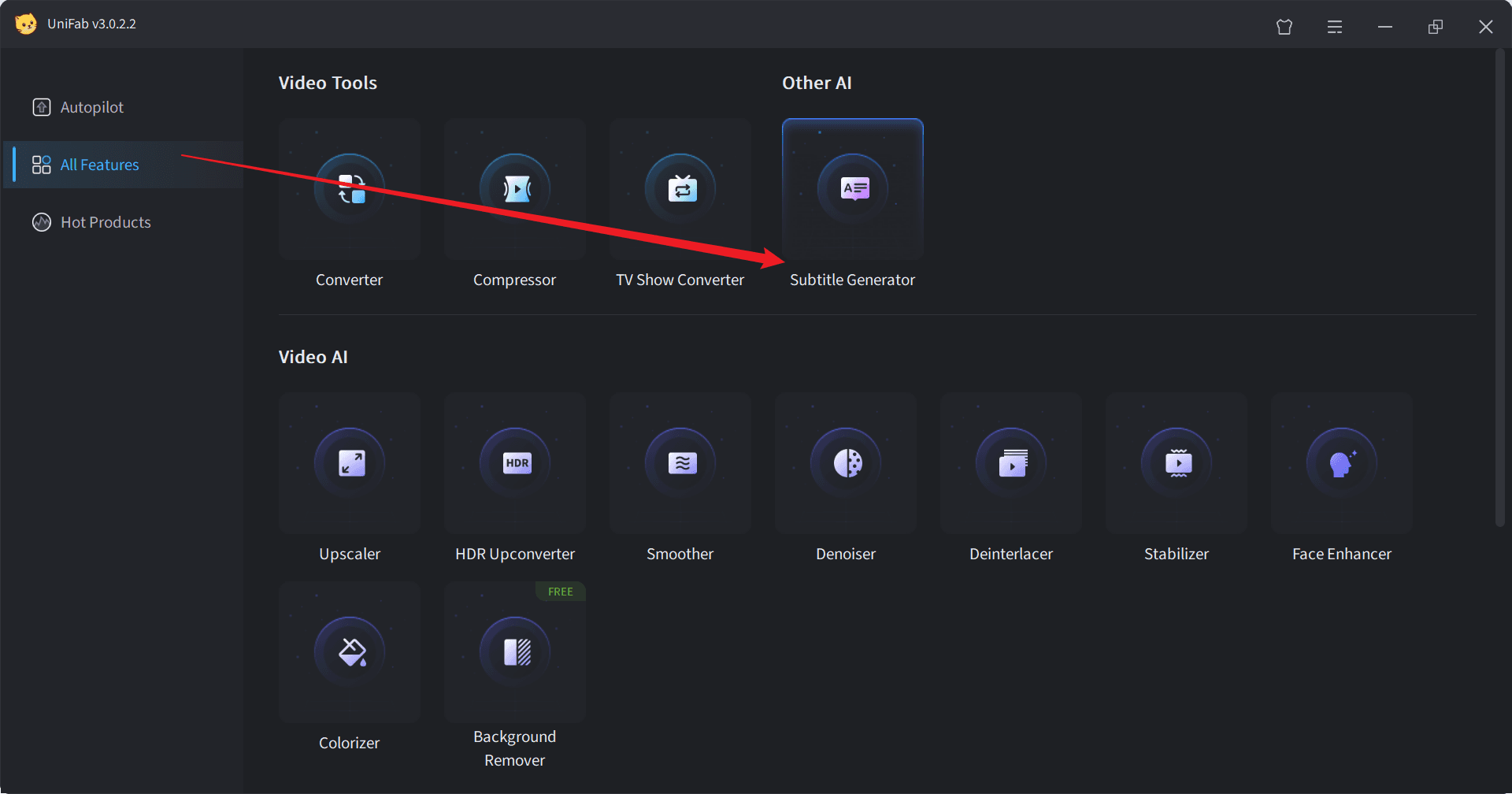Click the Colorizer label
Viewport: 1512px width, 794px height.
pos(349,743)
